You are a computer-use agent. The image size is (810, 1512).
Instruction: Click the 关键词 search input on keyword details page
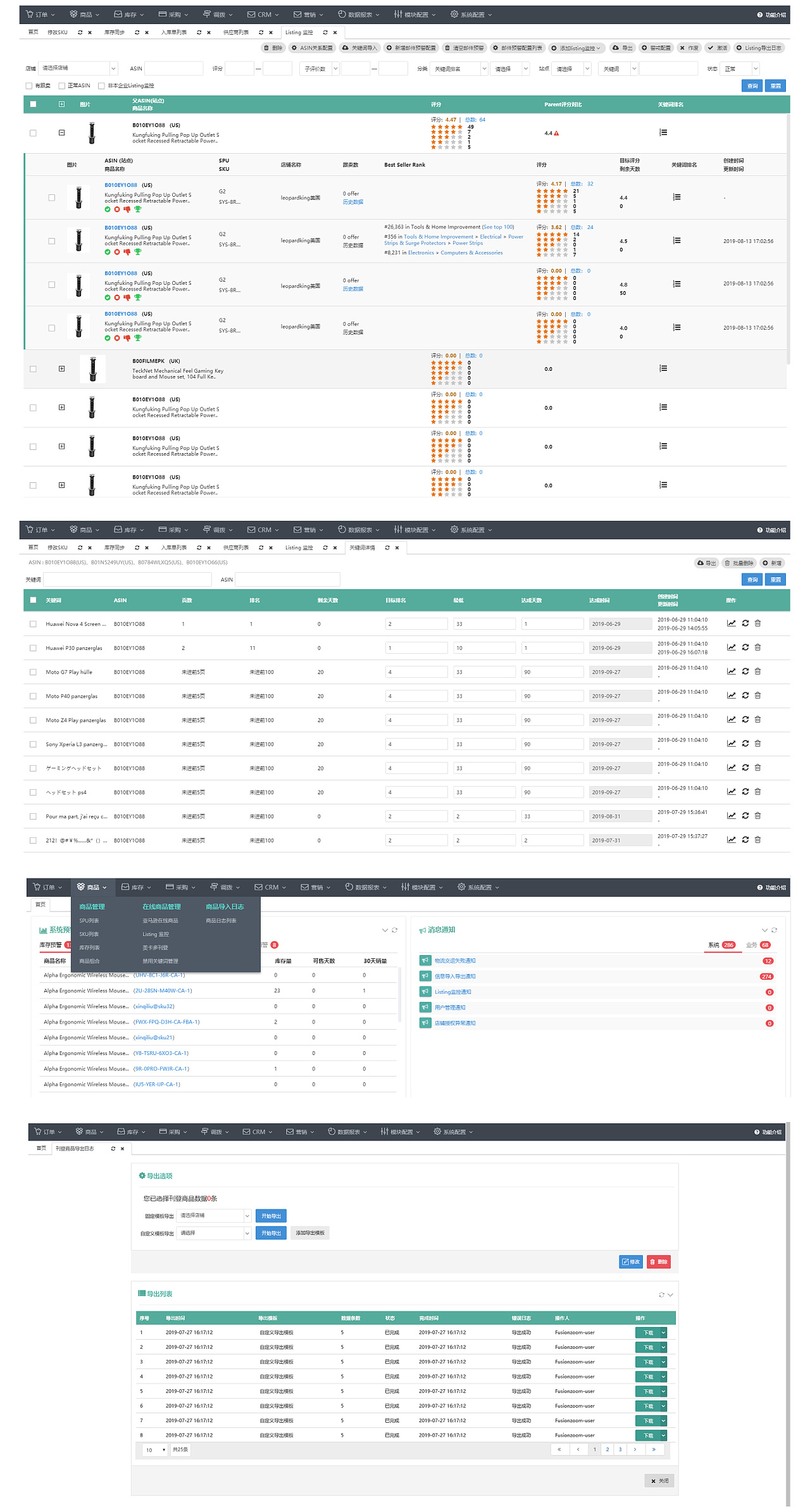127,580
